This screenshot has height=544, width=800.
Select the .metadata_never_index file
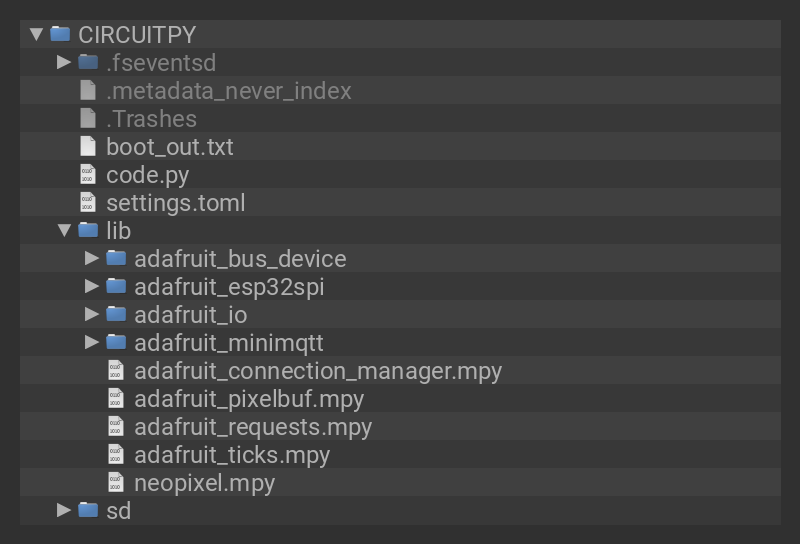[x=228, y=90]
